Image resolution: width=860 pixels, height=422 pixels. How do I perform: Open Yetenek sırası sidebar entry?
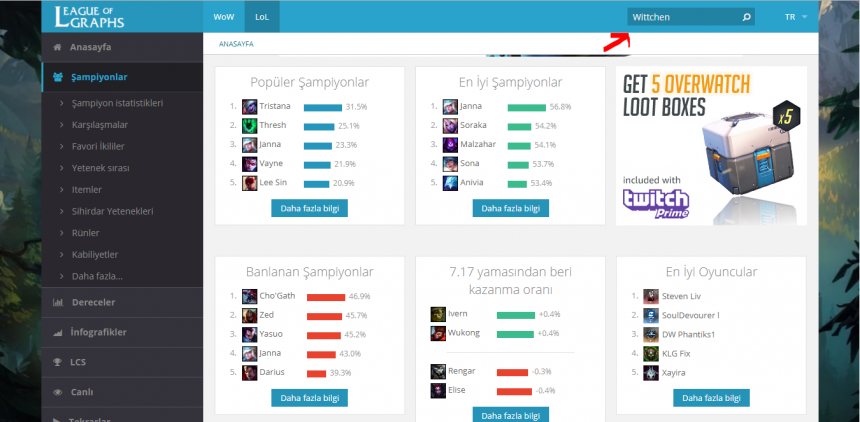coord(100,168)
